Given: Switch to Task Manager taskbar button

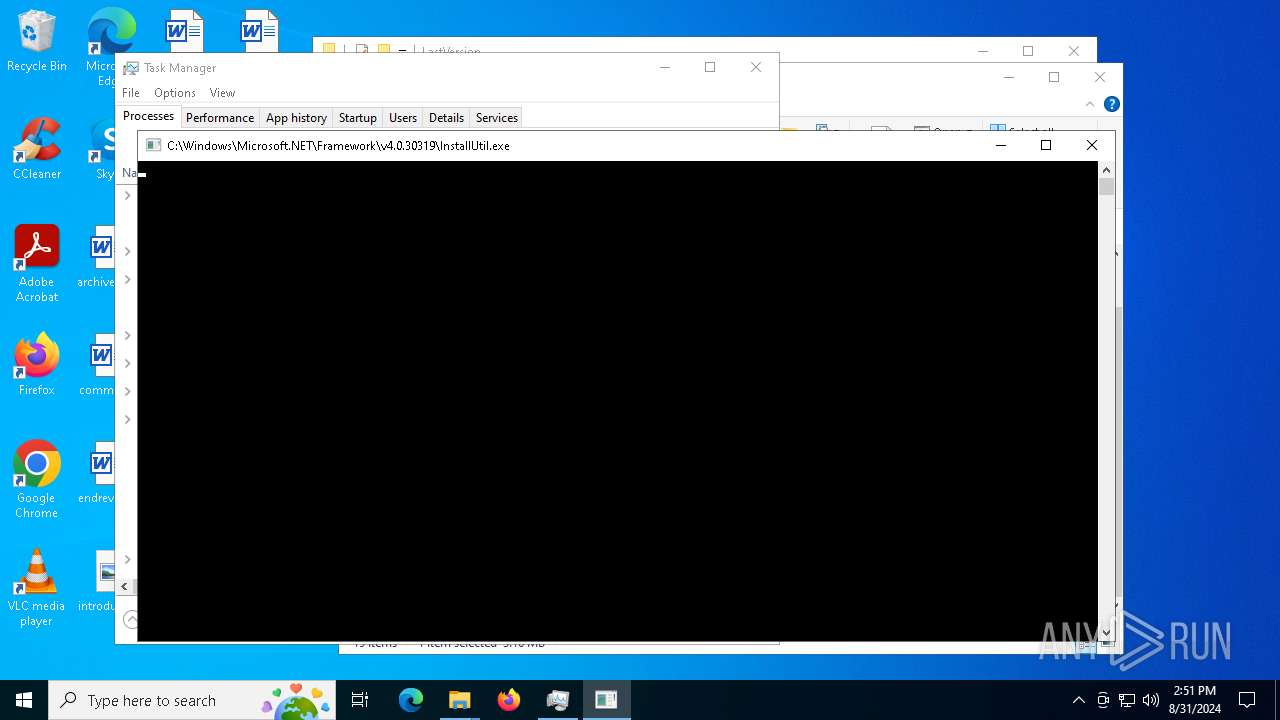Looking at the screenshot, I should 558,700.
